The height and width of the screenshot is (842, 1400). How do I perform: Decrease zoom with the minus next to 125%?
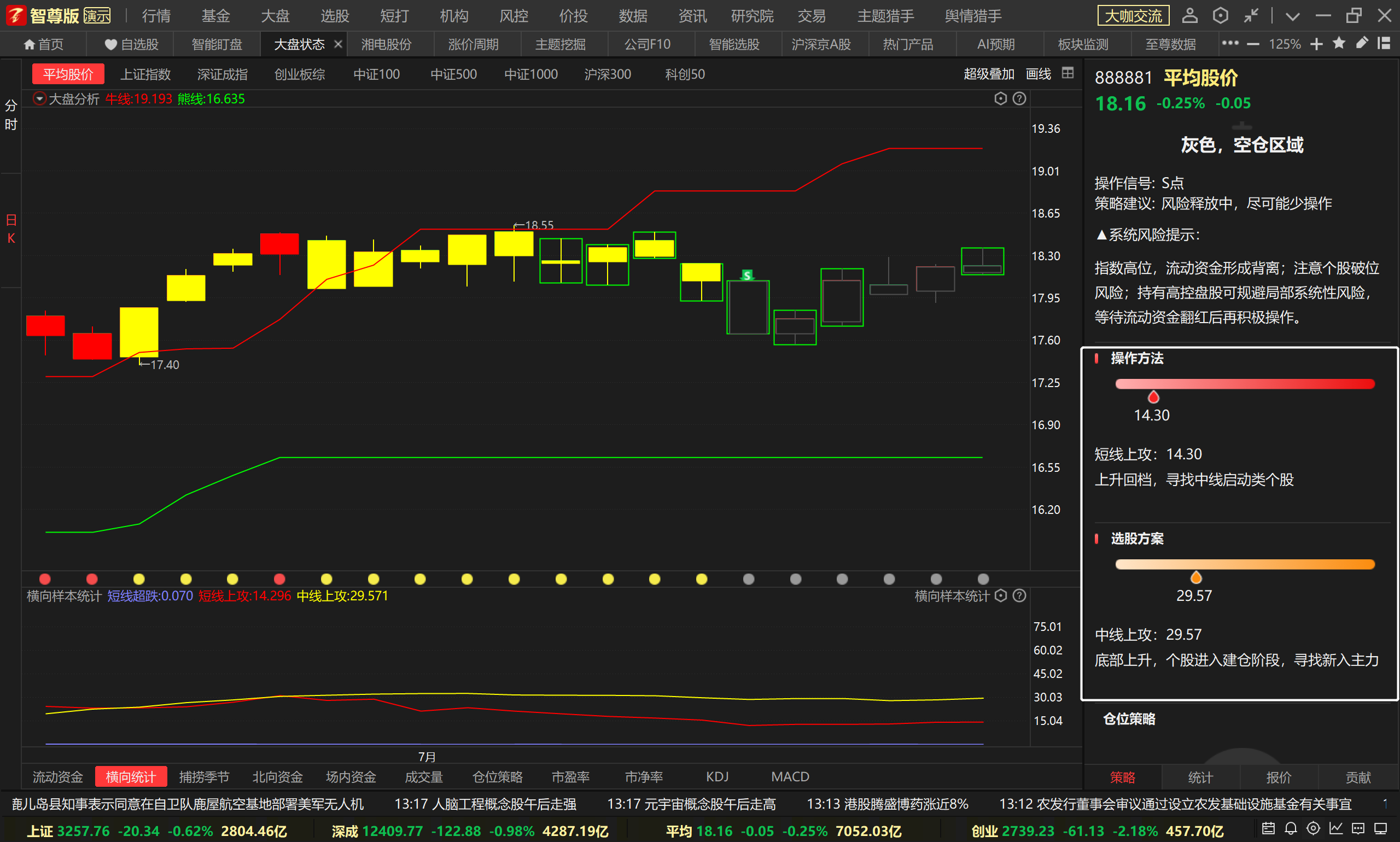point(1253,44)
